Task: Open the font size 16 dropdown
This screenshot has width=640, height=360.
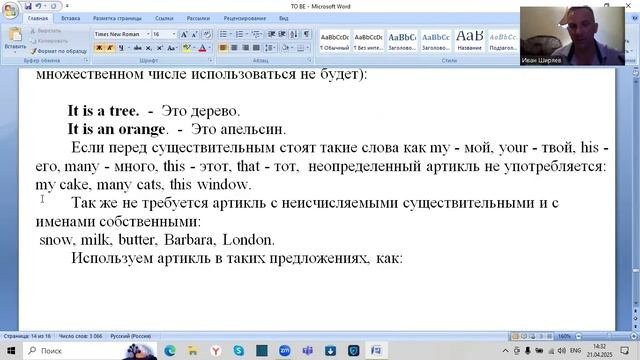Action: coord(174,34)
